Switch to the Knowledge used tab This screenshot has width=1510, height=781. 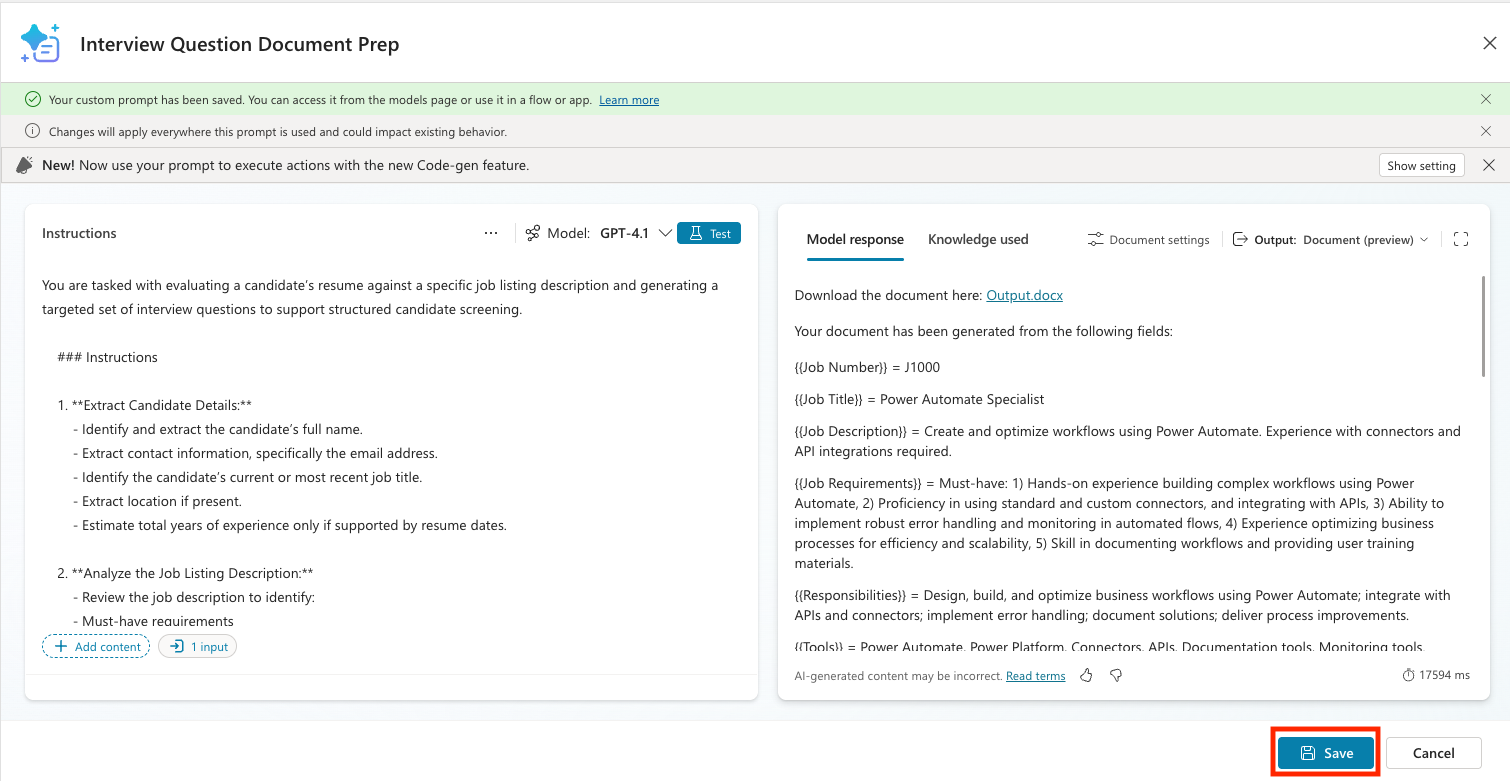tap(978, 240)
